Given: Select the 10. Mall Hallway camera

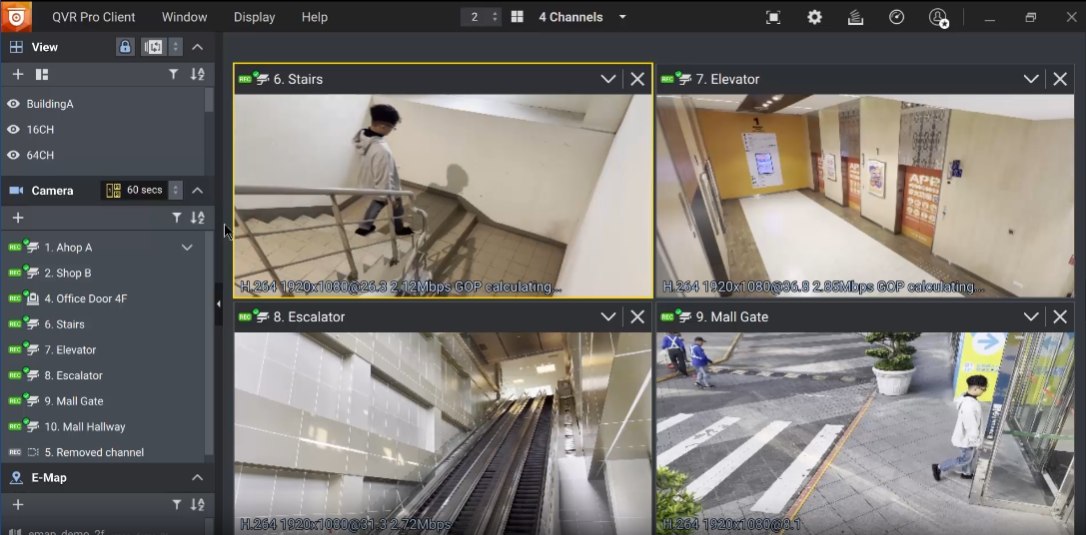Looking at the screenshot, I should point(84,427).
